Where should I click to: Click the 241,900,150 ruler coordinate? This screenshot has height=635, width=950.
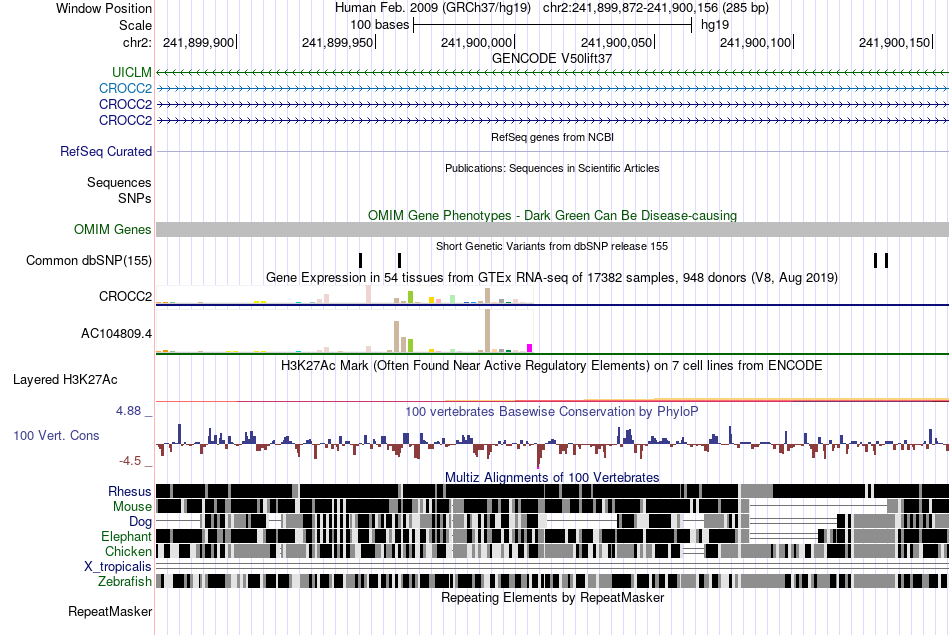(894, 42)
